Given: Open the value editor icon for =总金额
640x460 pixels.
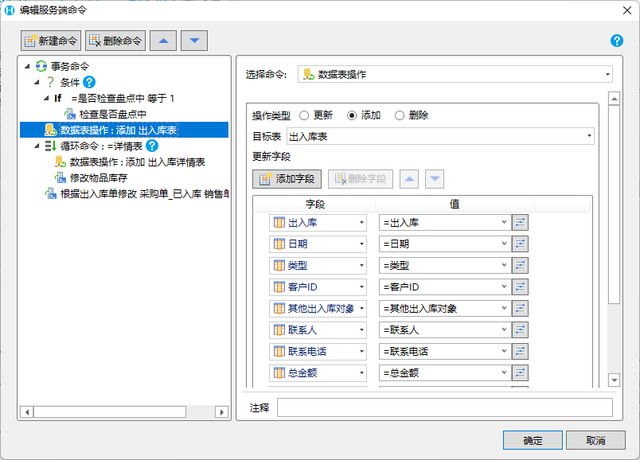Looking at the screenshot, I should [520, 373].
